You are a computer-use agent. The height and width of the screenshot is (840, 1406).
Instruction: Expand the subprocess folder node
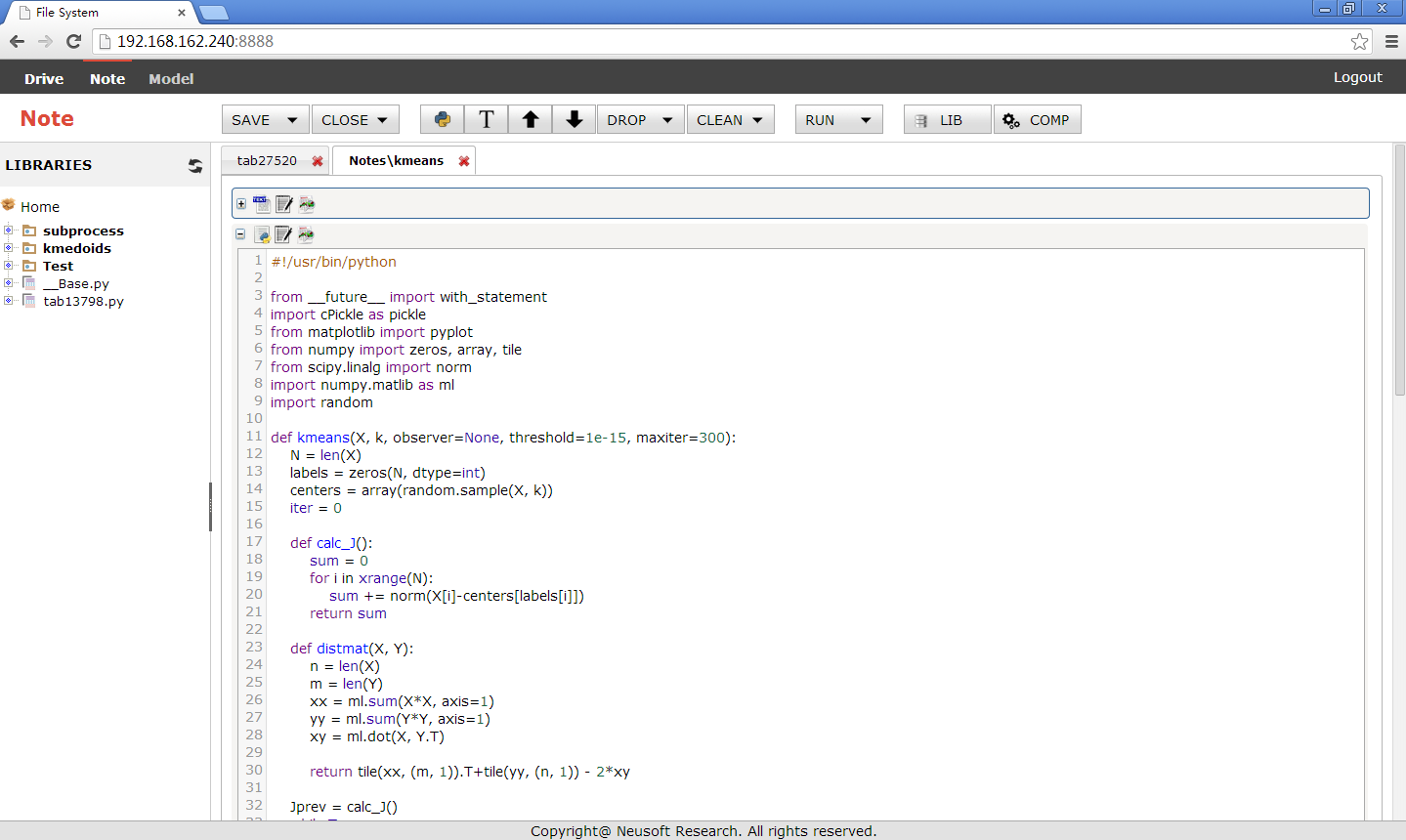[x=9, y=231]
